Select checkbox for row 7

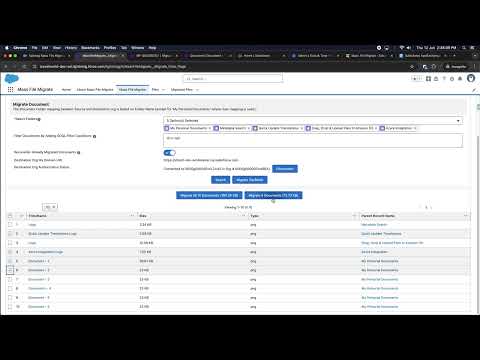pos(10,279)
